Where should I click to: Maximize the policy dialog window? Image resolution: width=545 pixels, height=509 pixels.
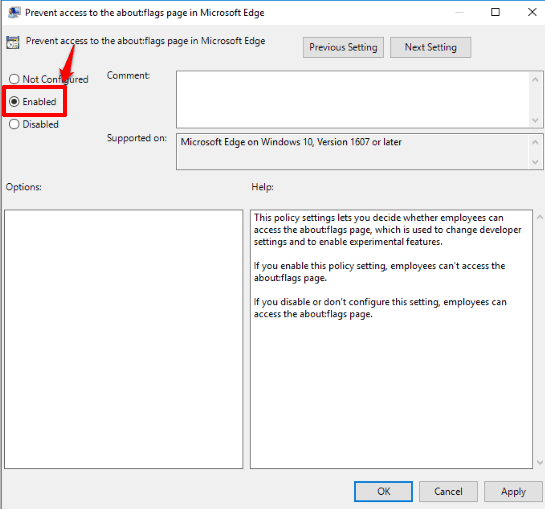point(495,12)
